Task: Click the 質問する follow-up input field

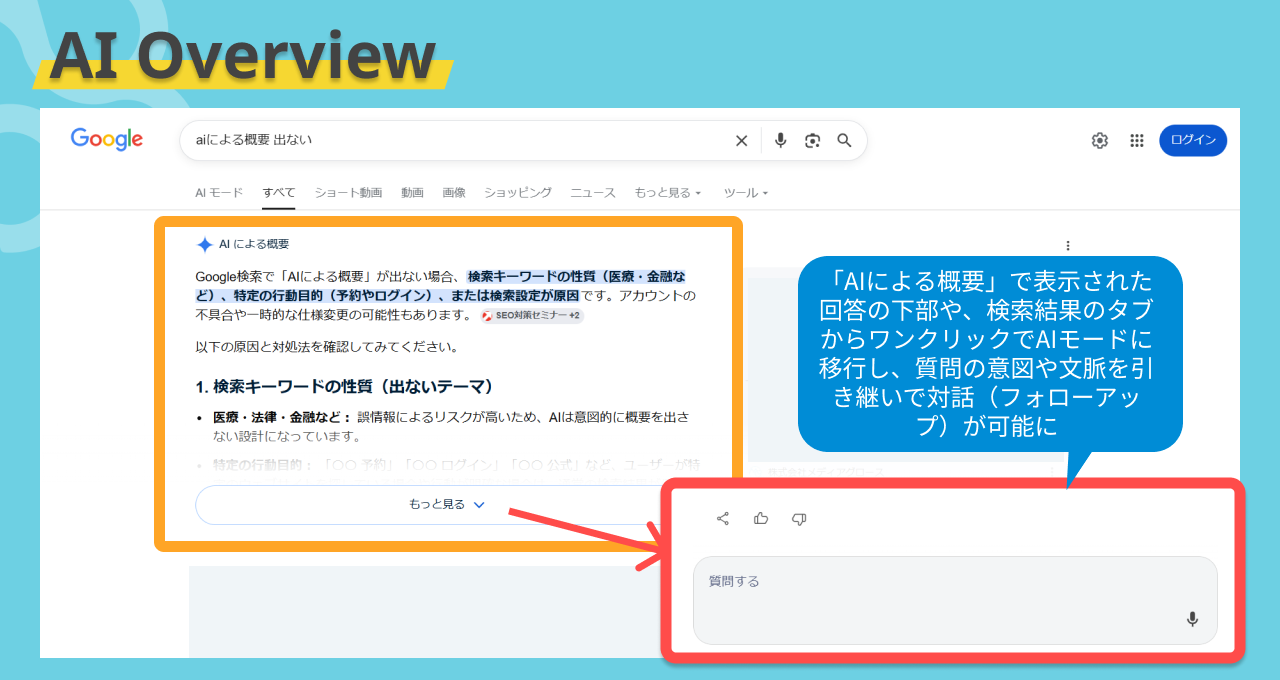Action: point(955,600)
